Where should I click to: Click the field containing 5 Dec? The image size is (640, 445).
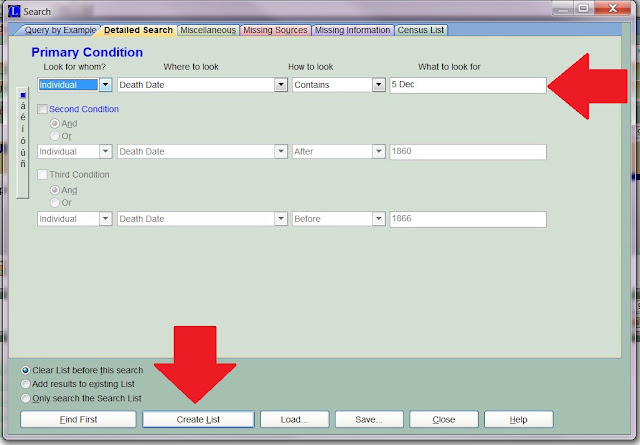(468, 85)
